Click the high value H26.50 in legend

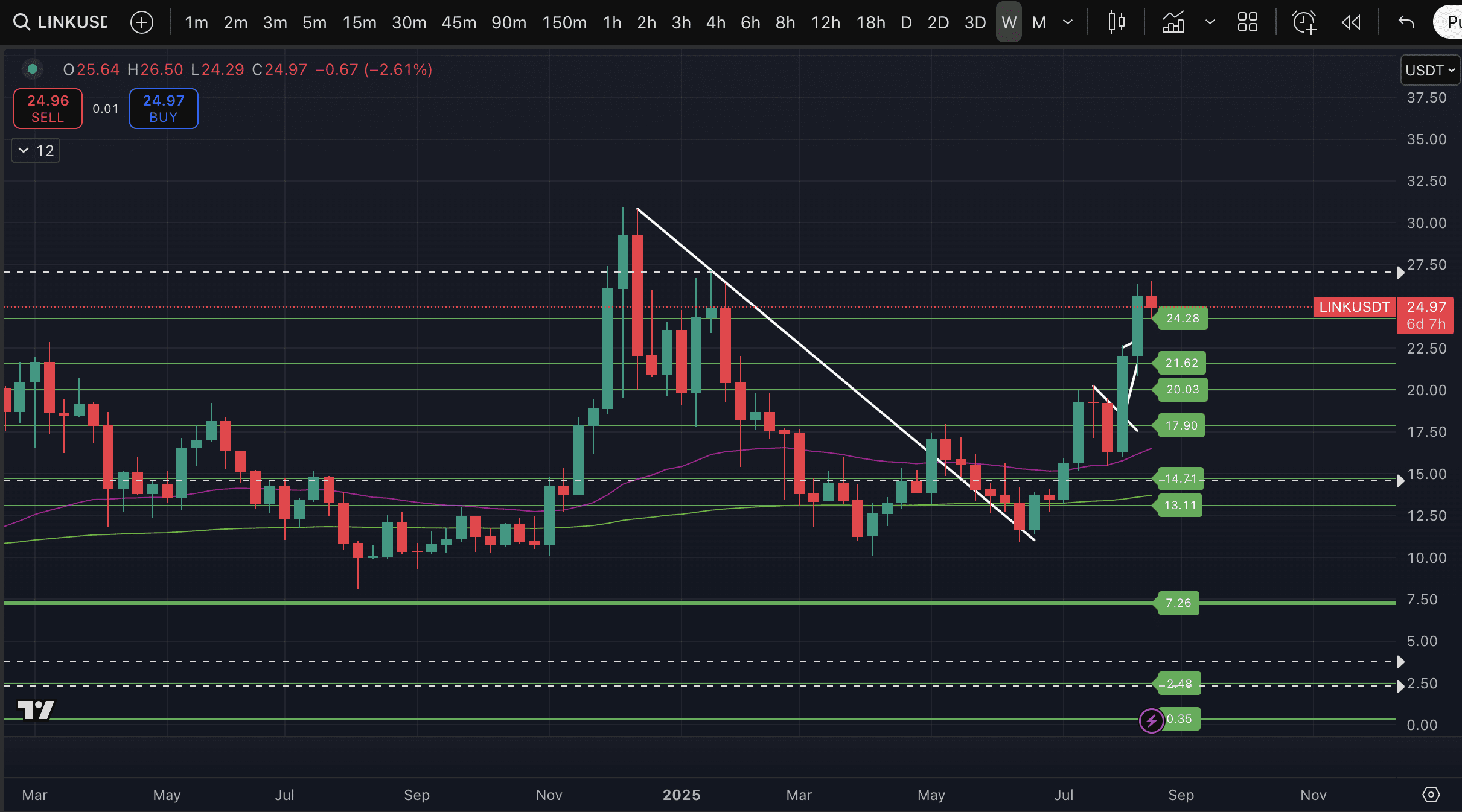click(x=155, y=69)
